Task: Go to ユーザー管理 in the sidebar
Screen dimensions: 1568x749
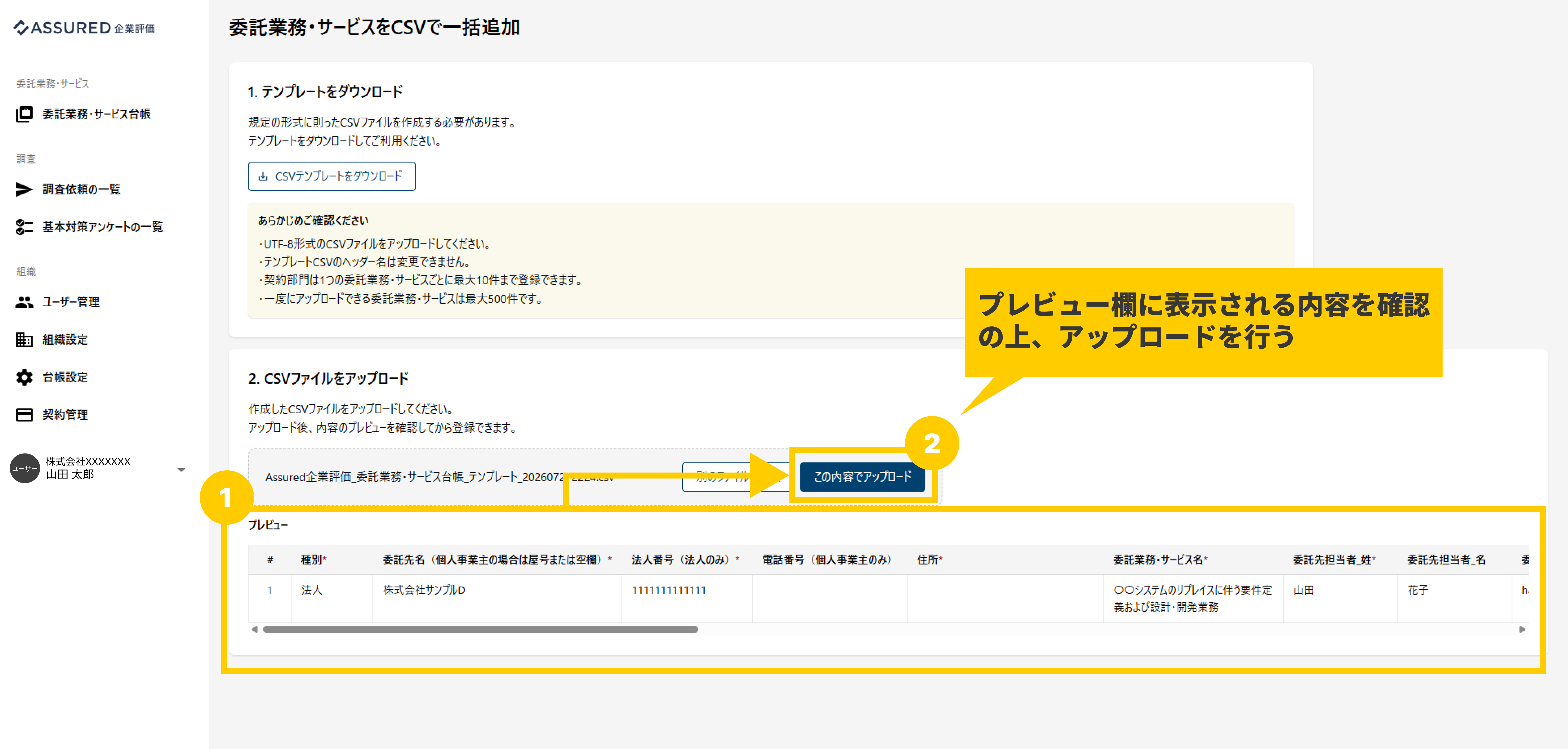Action: click(71, 302)
